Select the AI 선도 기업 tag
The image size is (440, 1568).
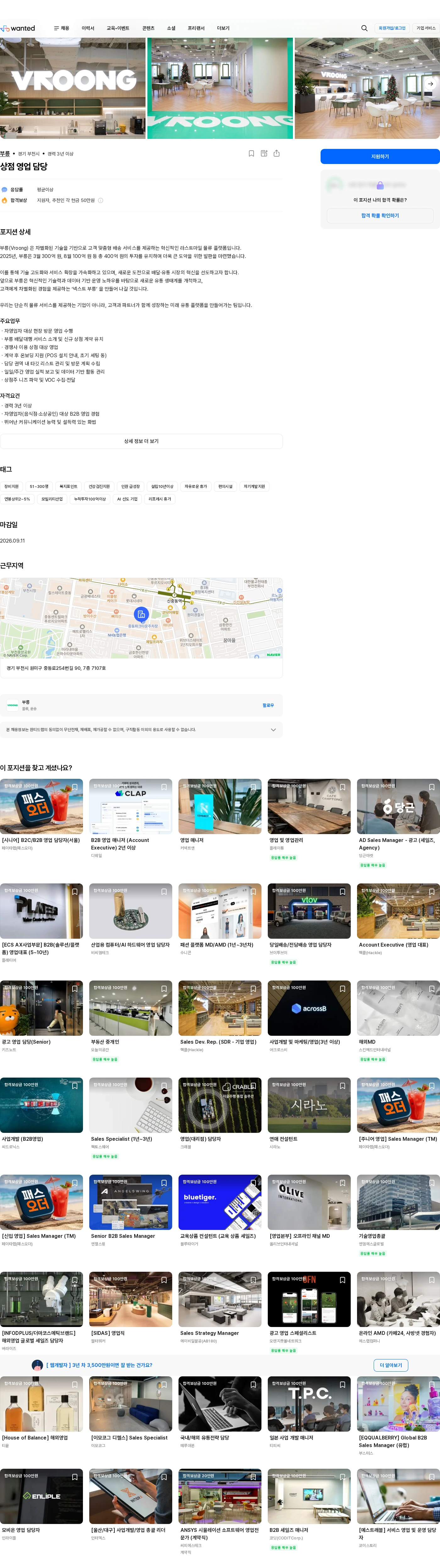click(127, 499)
